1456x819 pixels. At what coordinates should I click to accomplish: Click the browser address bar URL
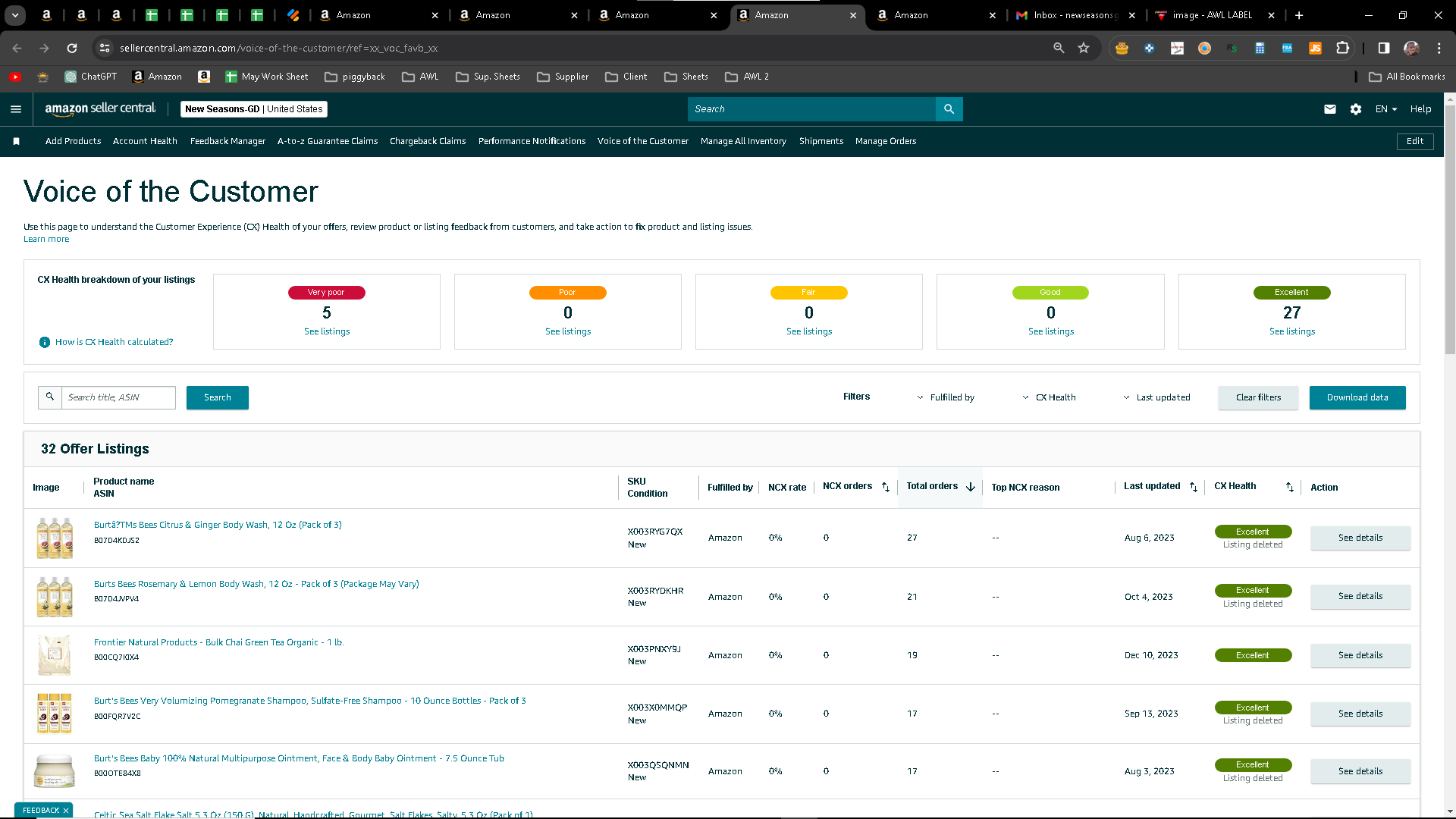coord(278,48)
